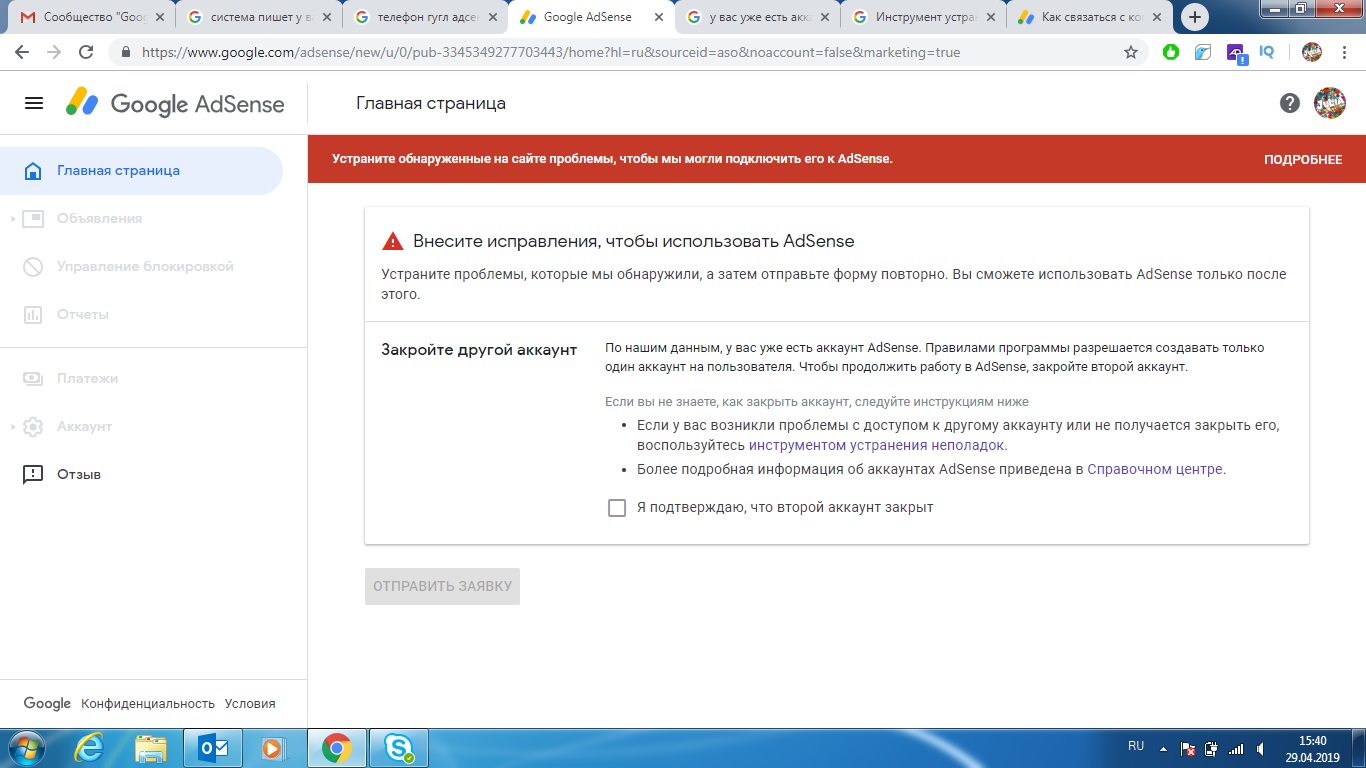Click the power plug tray icon
The image size is (1366, 768).
[1212, 748]
